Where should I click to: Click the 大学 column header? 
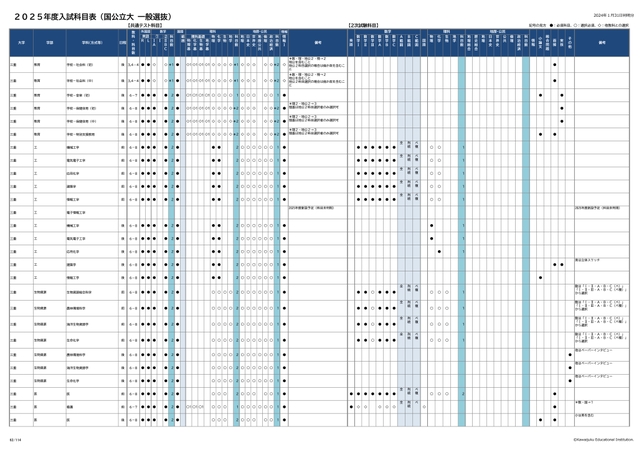(x=21, y=43)
